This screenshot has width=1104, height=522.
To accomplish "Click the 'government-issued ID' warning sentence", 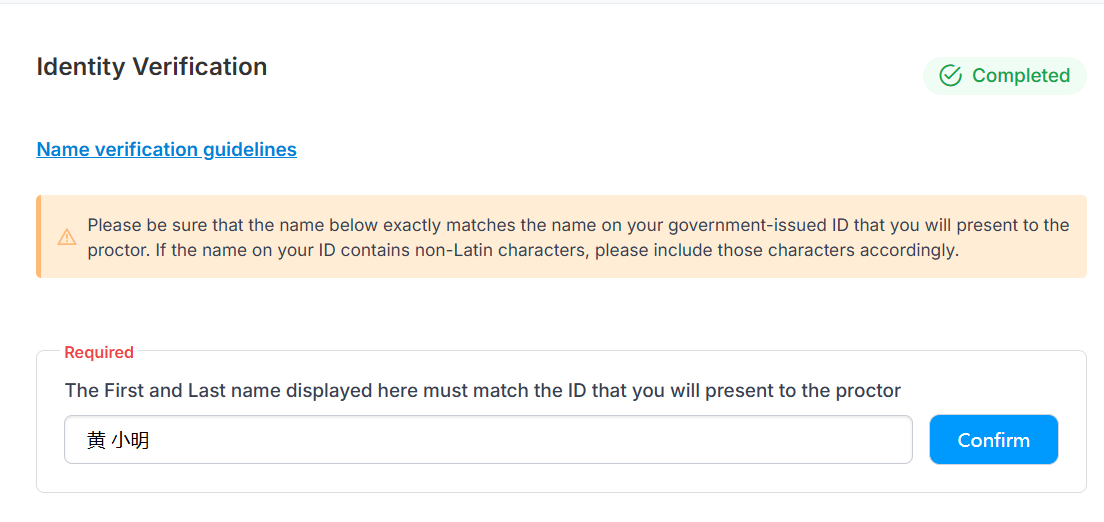I will tap(578, 225).
